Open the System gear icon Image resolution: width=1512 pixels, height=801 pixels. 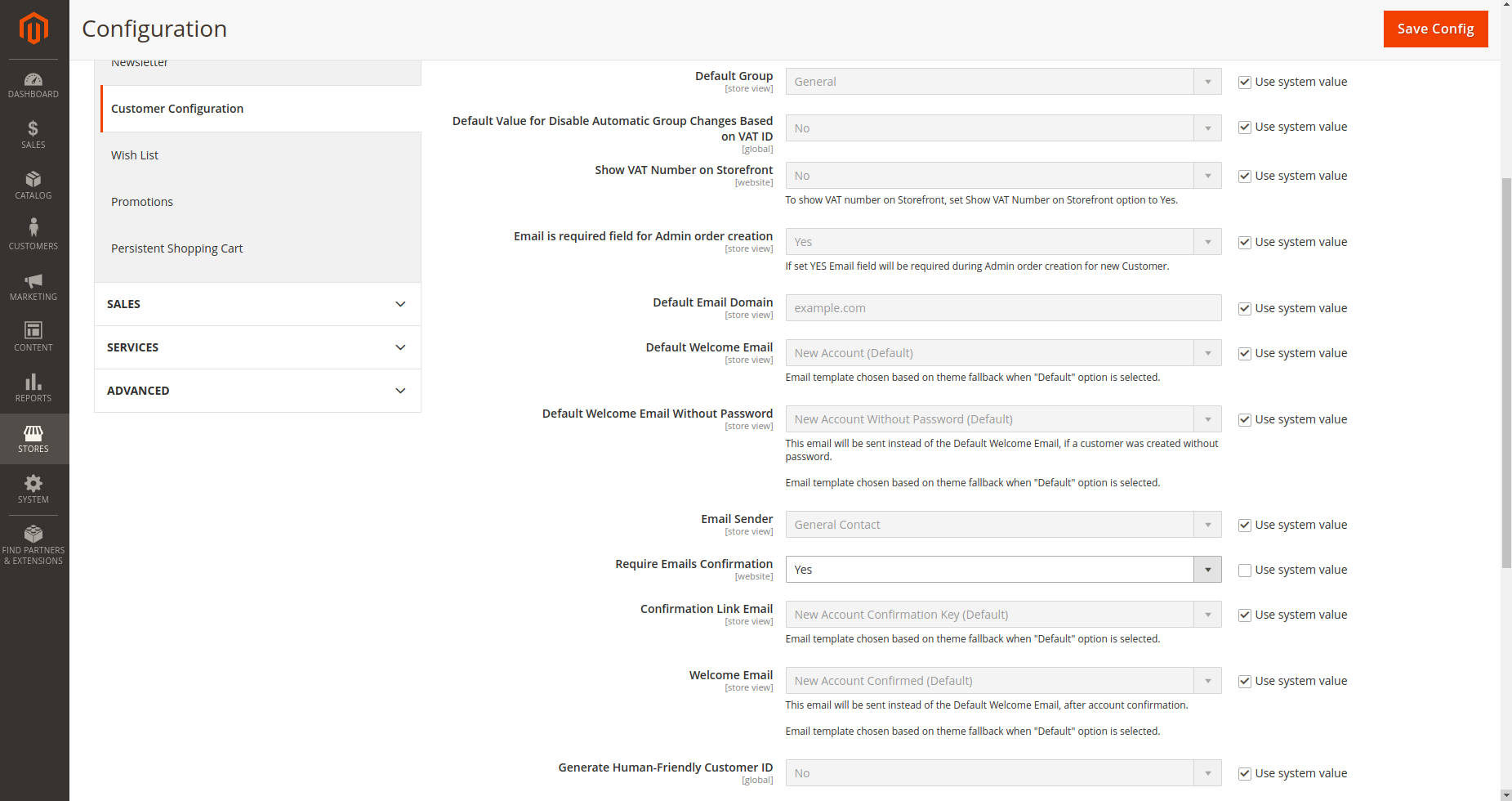click(33, 483)
